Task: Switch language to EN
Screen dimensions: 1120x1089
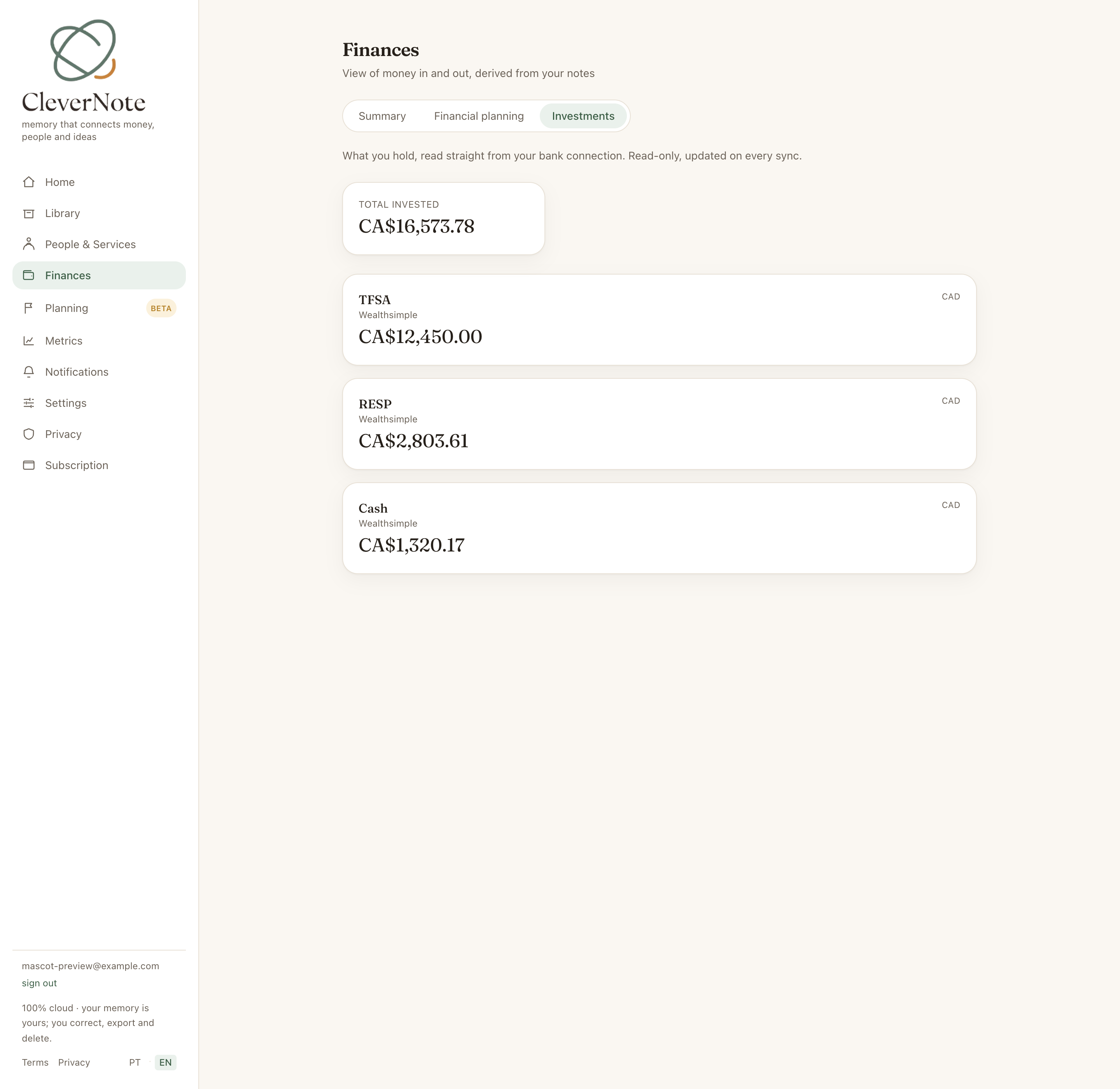Action: pyautogui.click(x=165, y=1063)
